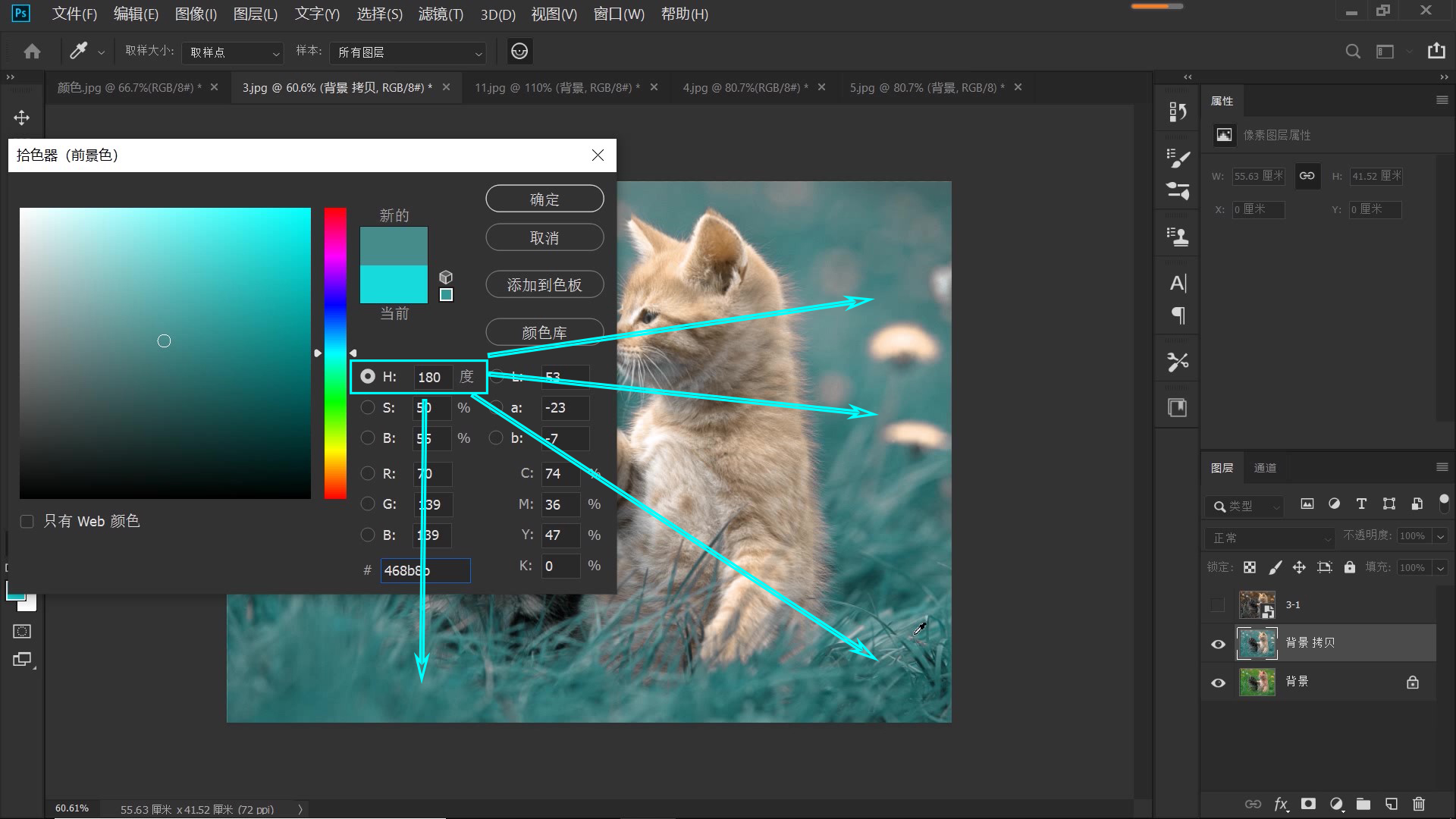
Task: Add a layer mask icon
Action: tap(1308, 804)
